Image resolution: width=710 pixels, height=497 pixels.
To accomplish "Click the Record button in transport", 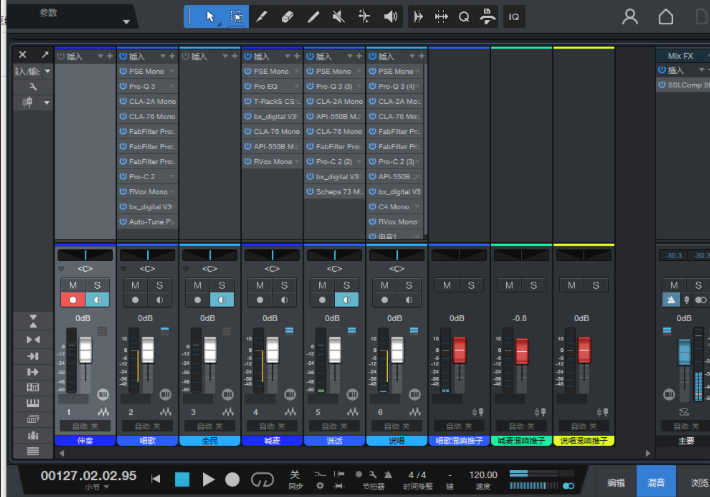I will coord(232,479).
